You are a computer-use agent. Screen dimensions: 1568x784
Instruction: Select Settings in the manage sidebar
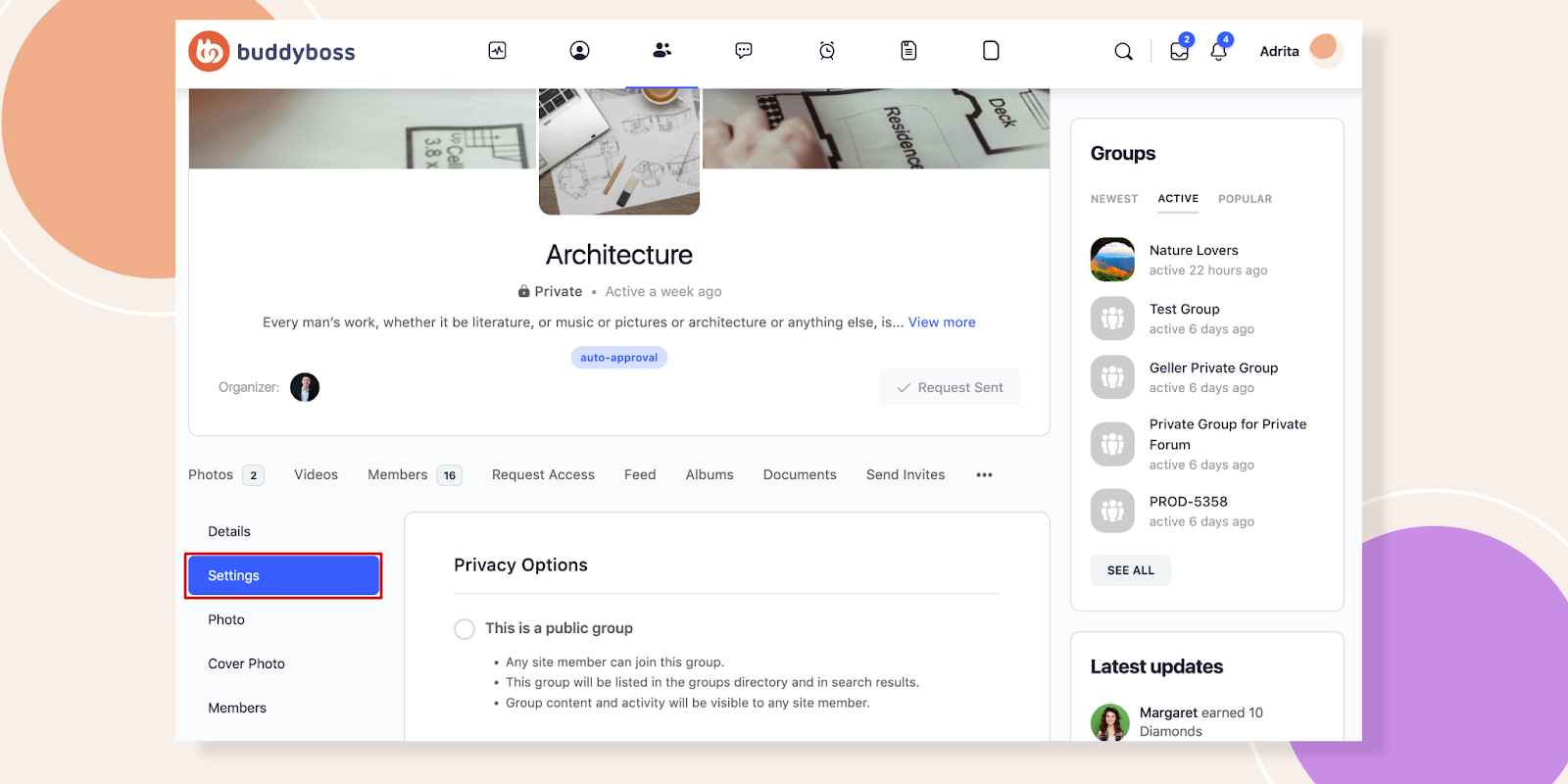pos(283,575)
